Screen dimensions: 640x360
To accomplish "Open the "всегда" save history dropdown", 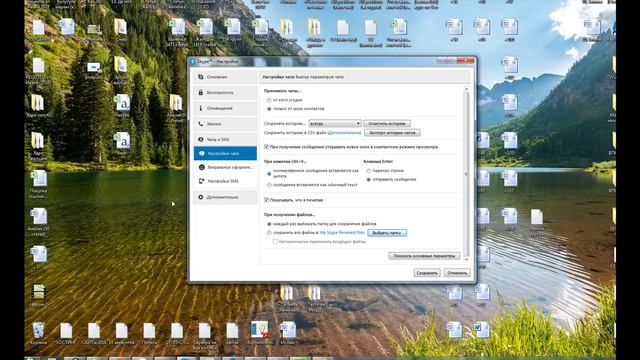I will click(x=335, y=123).
